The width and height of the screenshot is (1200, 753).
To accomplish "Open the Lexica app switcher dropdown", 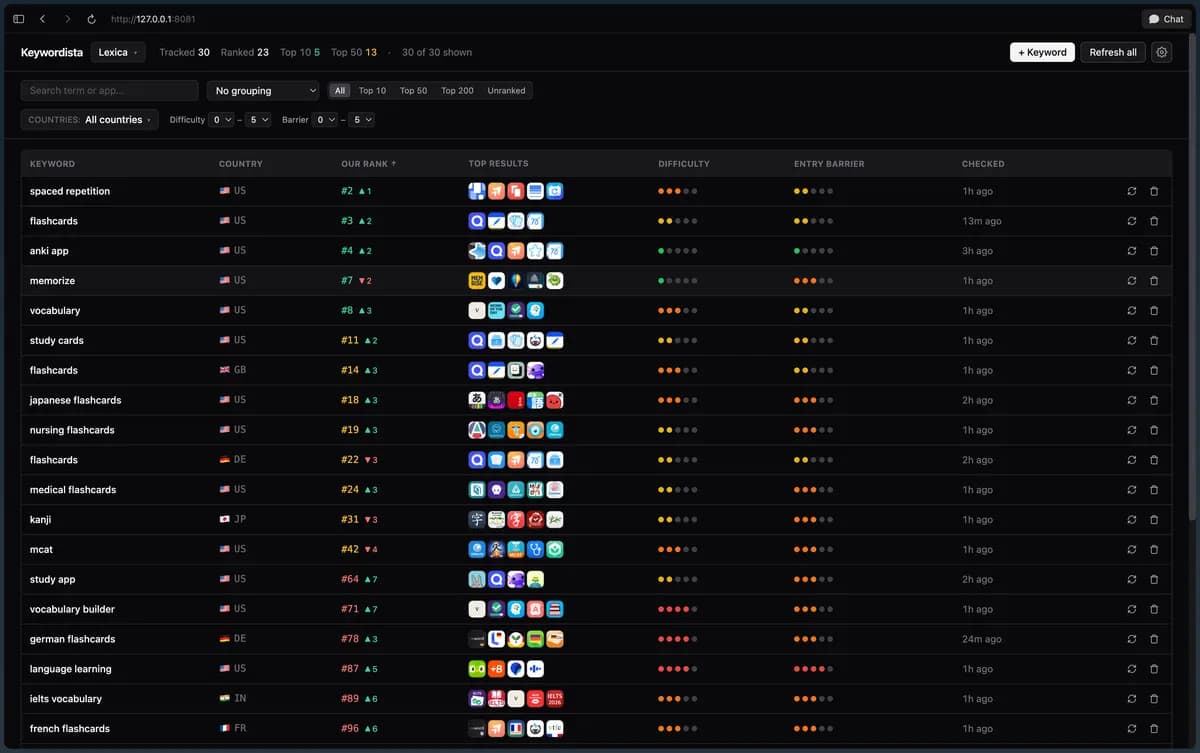I will pos(118,52).
